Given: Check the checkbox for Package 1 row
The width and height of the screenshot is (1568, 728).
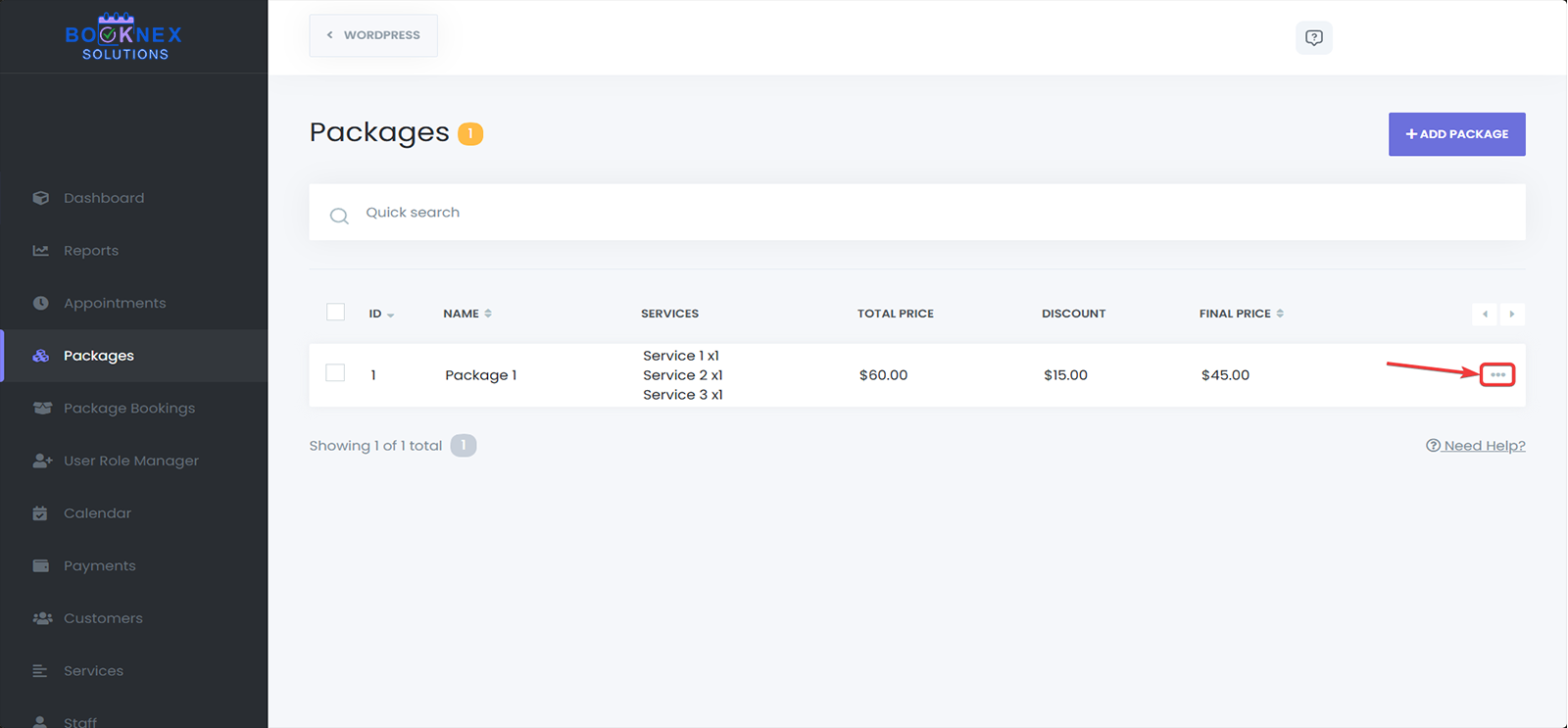Looking at the screenshot, I should tap(335, 373).
